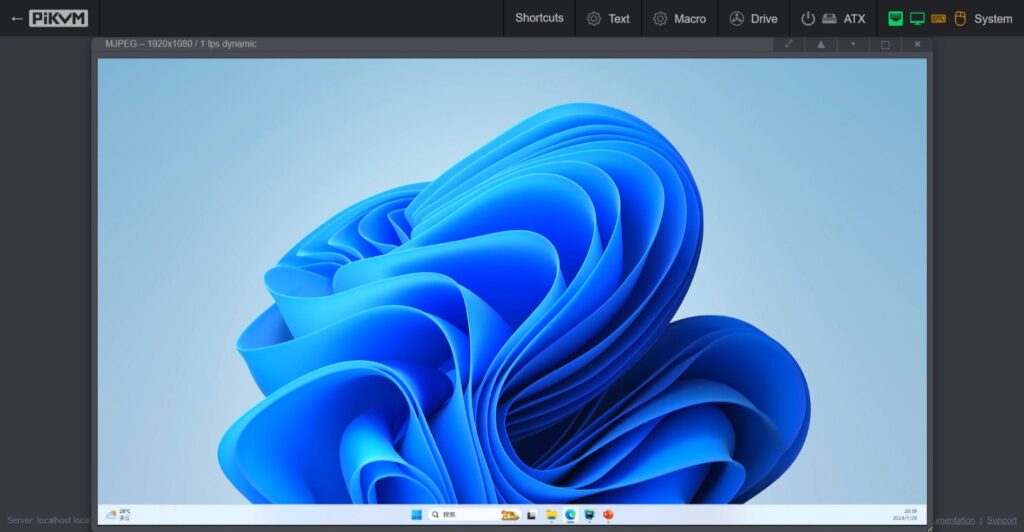Click the back arrow beside PiKVM logo
The height and width of the screenshot is (532, 1024).
(16, 18)
